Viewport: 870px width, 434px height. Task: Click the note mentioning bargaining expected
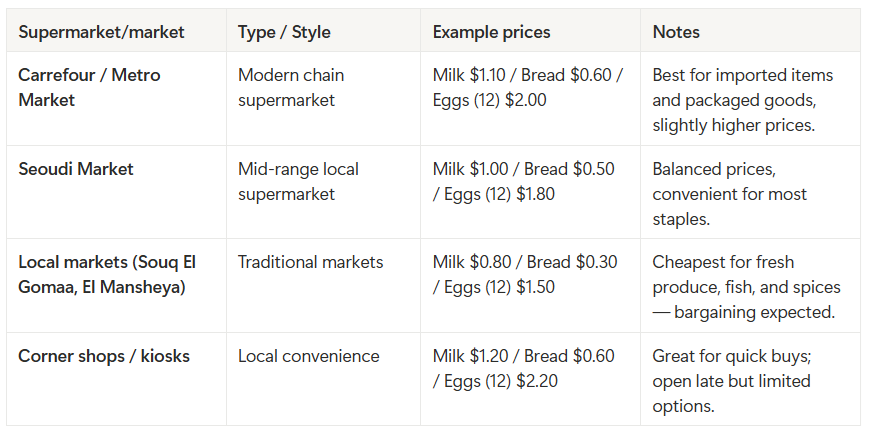[746, 287]
